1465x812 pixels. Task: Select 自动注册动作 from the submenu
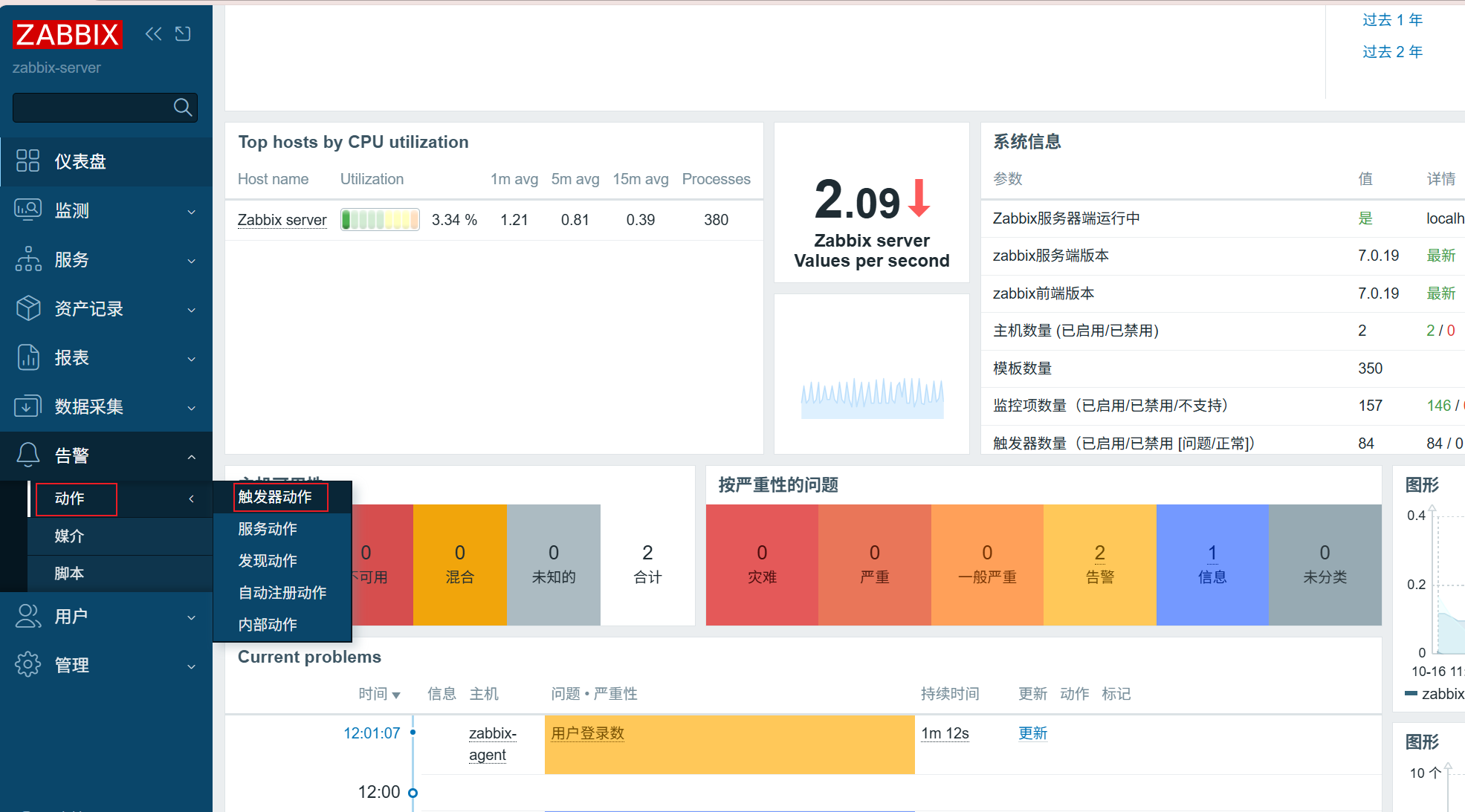[282, 592]
